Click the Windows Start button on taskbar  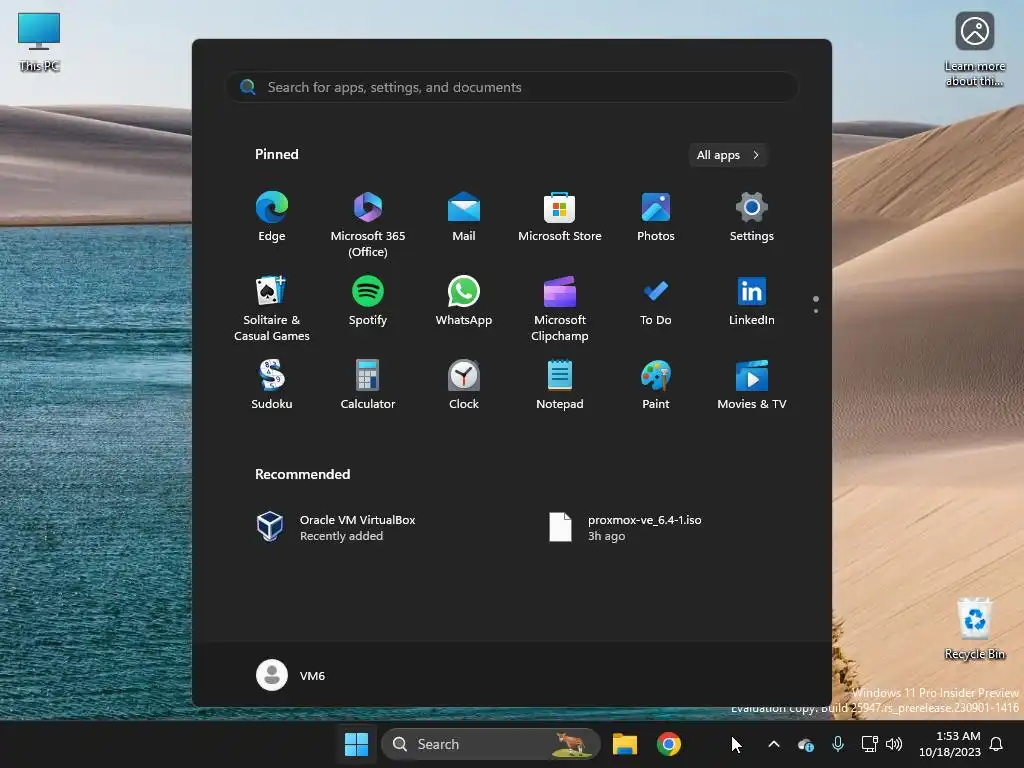pos(357,744)
